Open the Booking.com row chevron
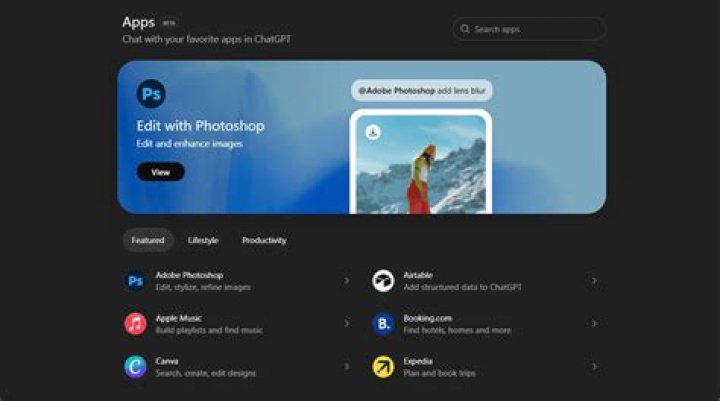The width and height of the screenshot is (720, 401). pos(594,324)
